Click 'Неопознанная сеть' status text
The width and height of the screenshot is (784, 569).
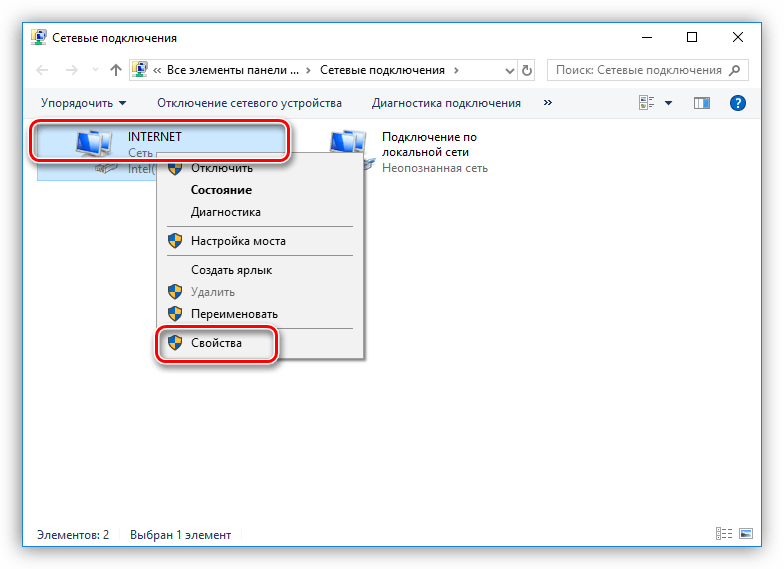[434, 168]
